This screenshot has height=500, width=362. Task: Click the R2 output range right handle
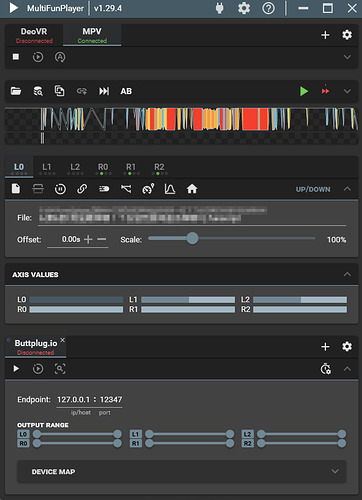342,443
